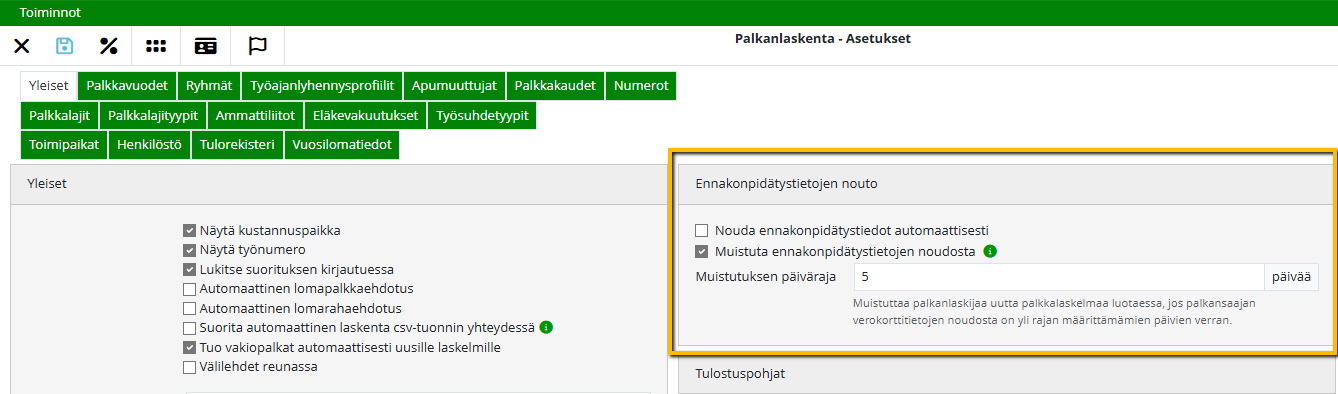This screenshot has width=1338, height=394.
Task: Open the Tulorekisteri tab
Action: [x=237, y=146]
